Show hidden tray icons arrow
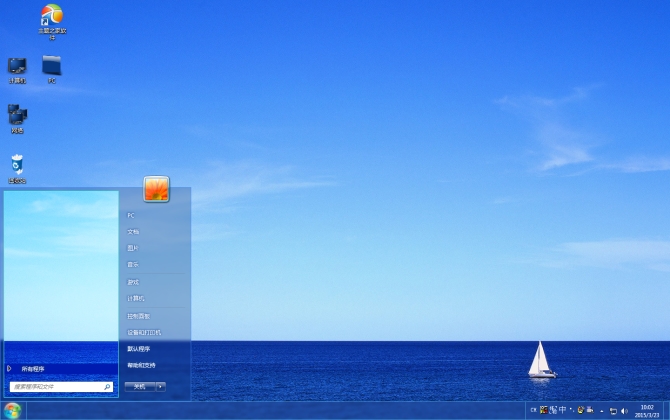670x420 pixels. 602,410
